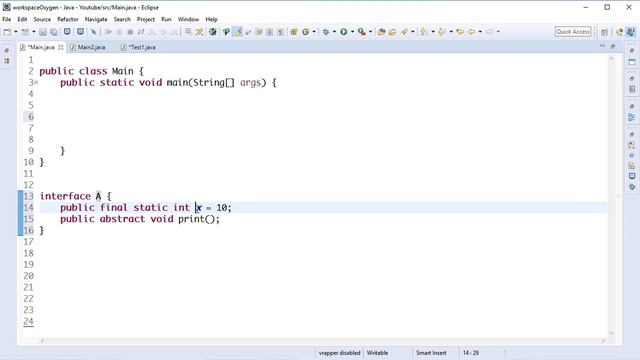Click the Save icon in toolbar
640x360 pixels.
[43, 32]
